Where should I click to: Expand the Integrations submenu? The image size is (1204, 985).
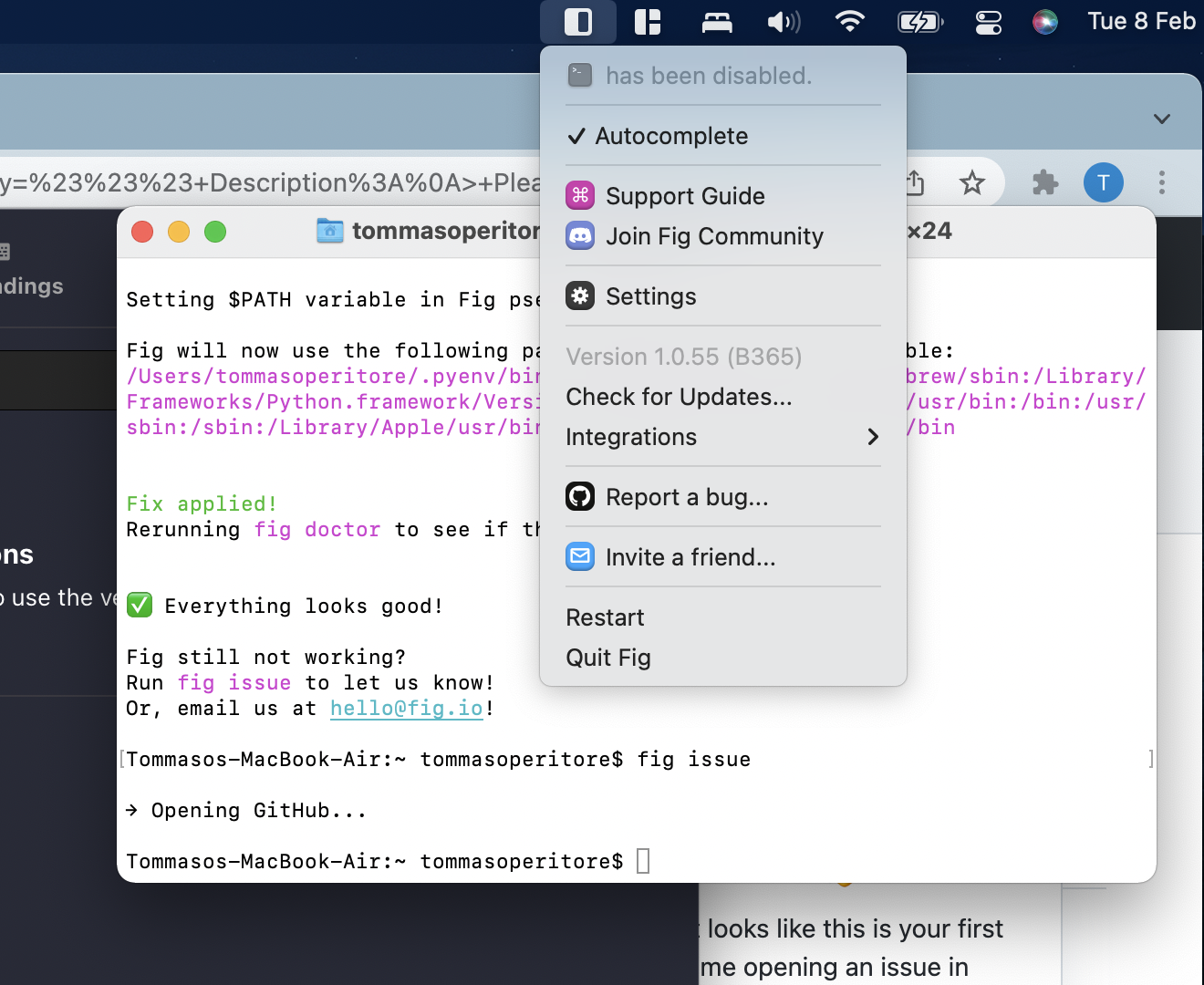click(631, 437)
